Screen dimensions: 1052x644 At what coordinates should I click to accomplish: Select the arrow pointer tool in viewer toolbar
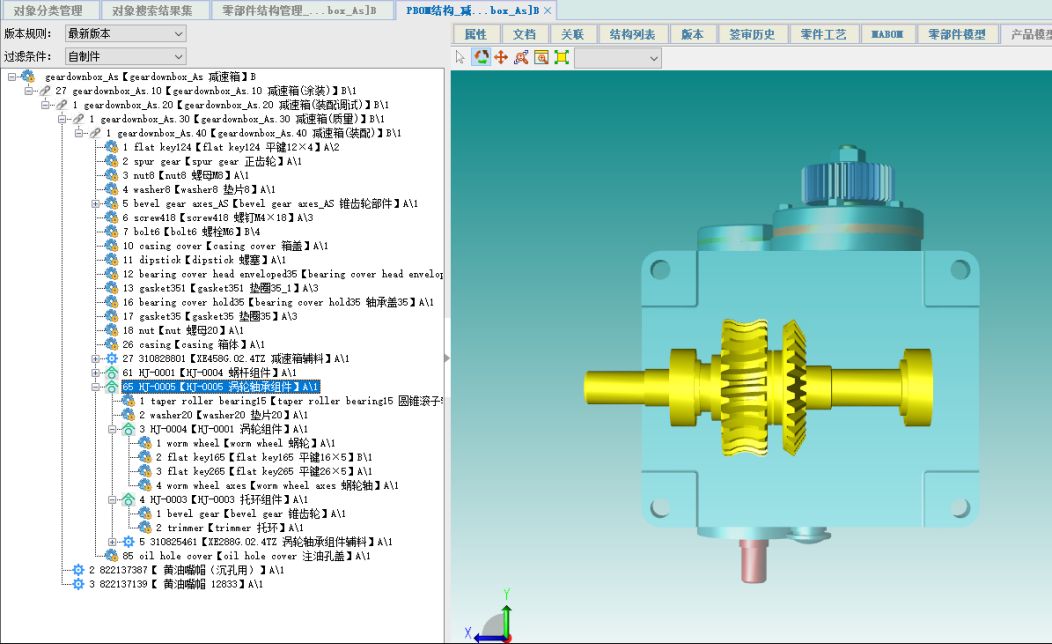[x=461, y=58]
